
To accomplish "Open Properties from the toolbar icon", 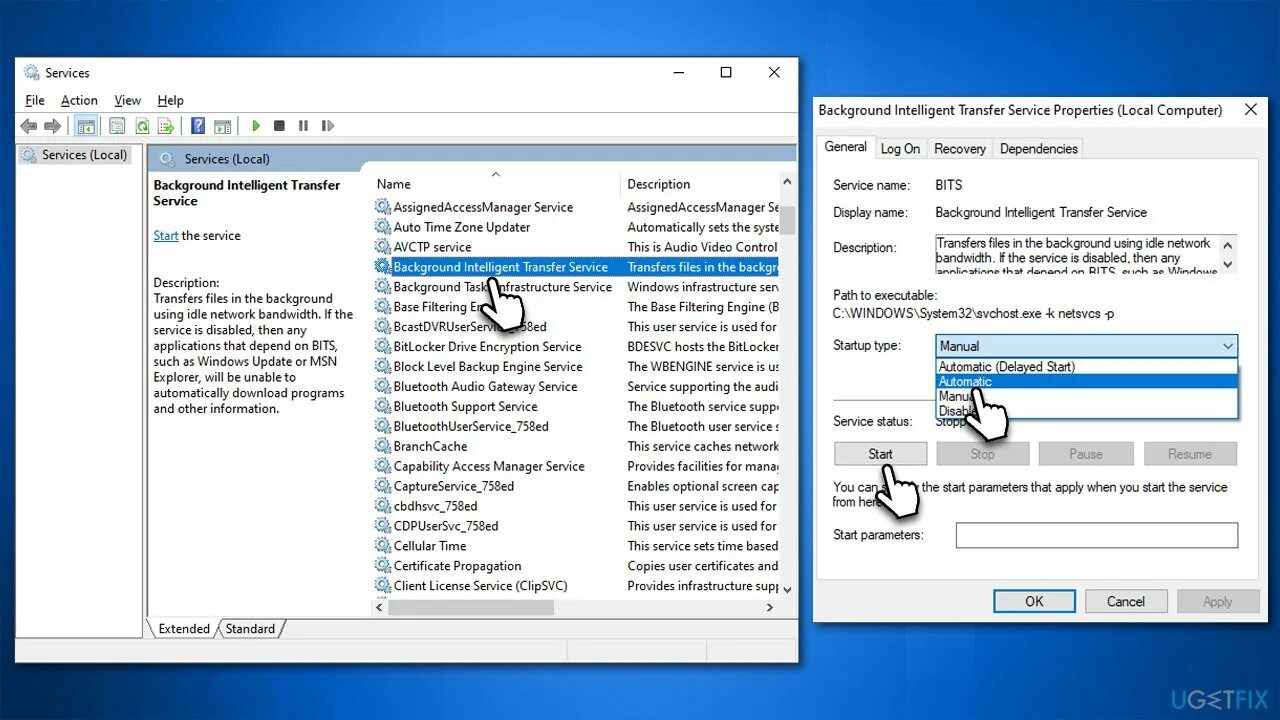I will 117,125.
